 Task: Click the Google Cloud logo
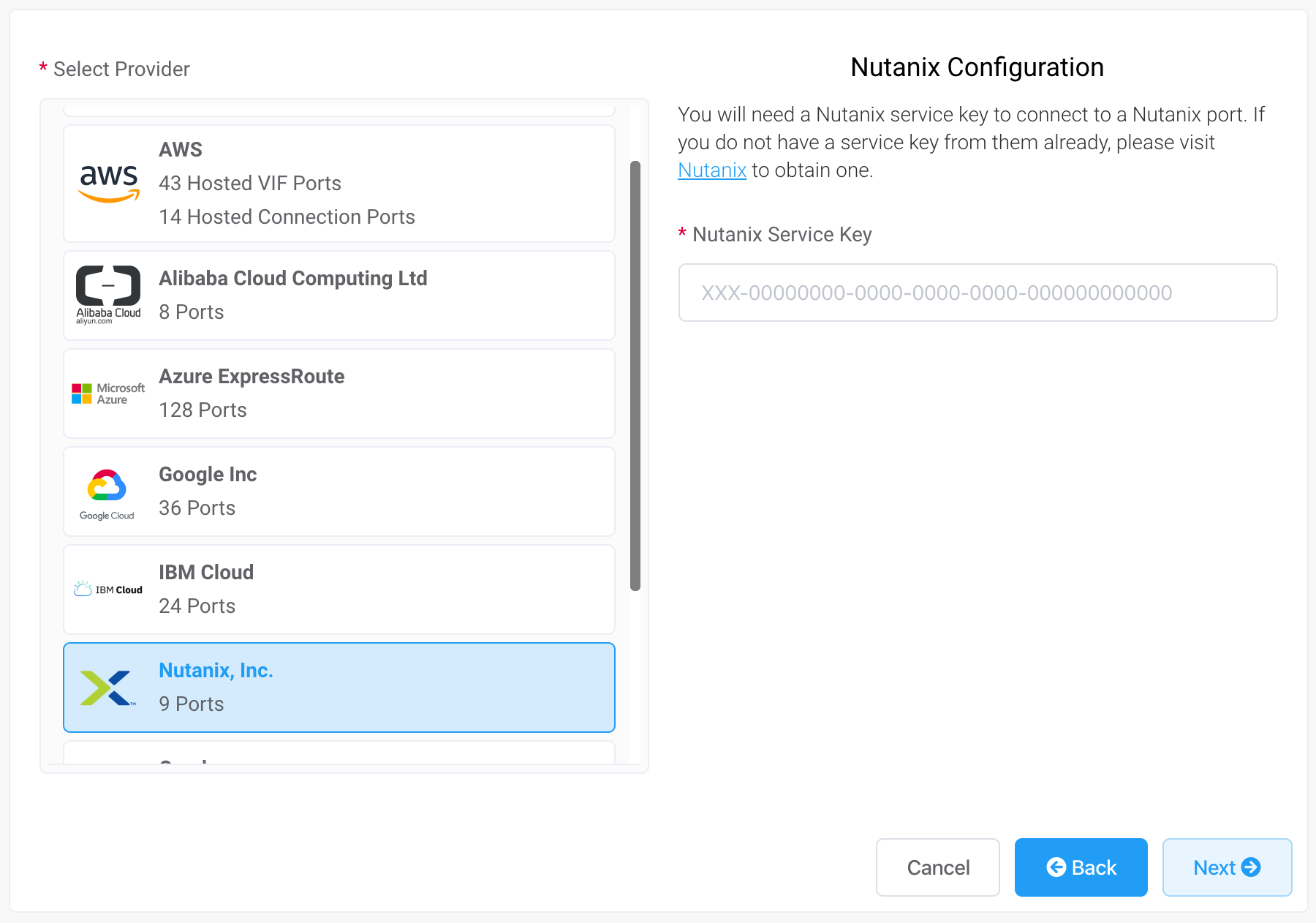click(107, 494)
